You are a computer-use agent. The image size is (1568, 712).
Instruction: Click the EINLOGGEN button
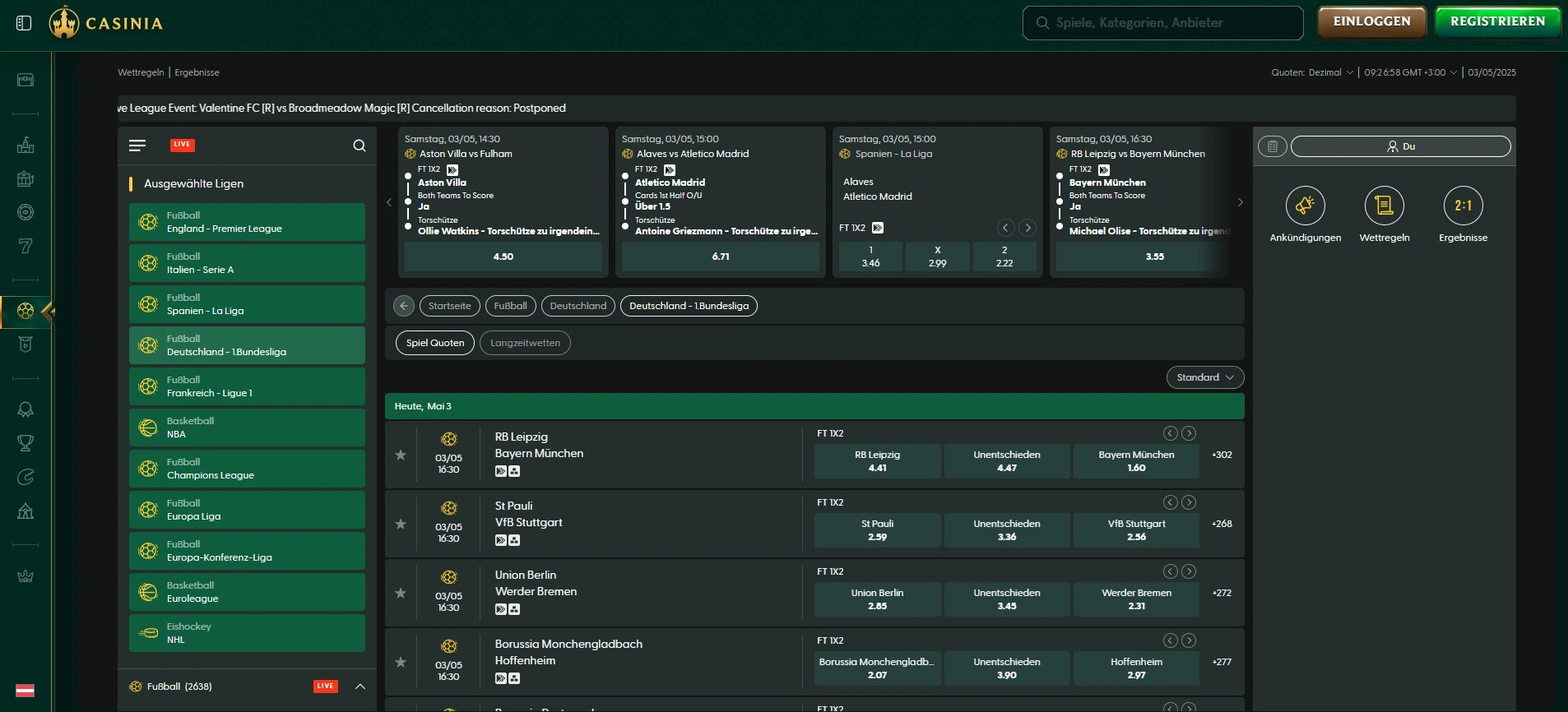click(x=1371, y=22)
